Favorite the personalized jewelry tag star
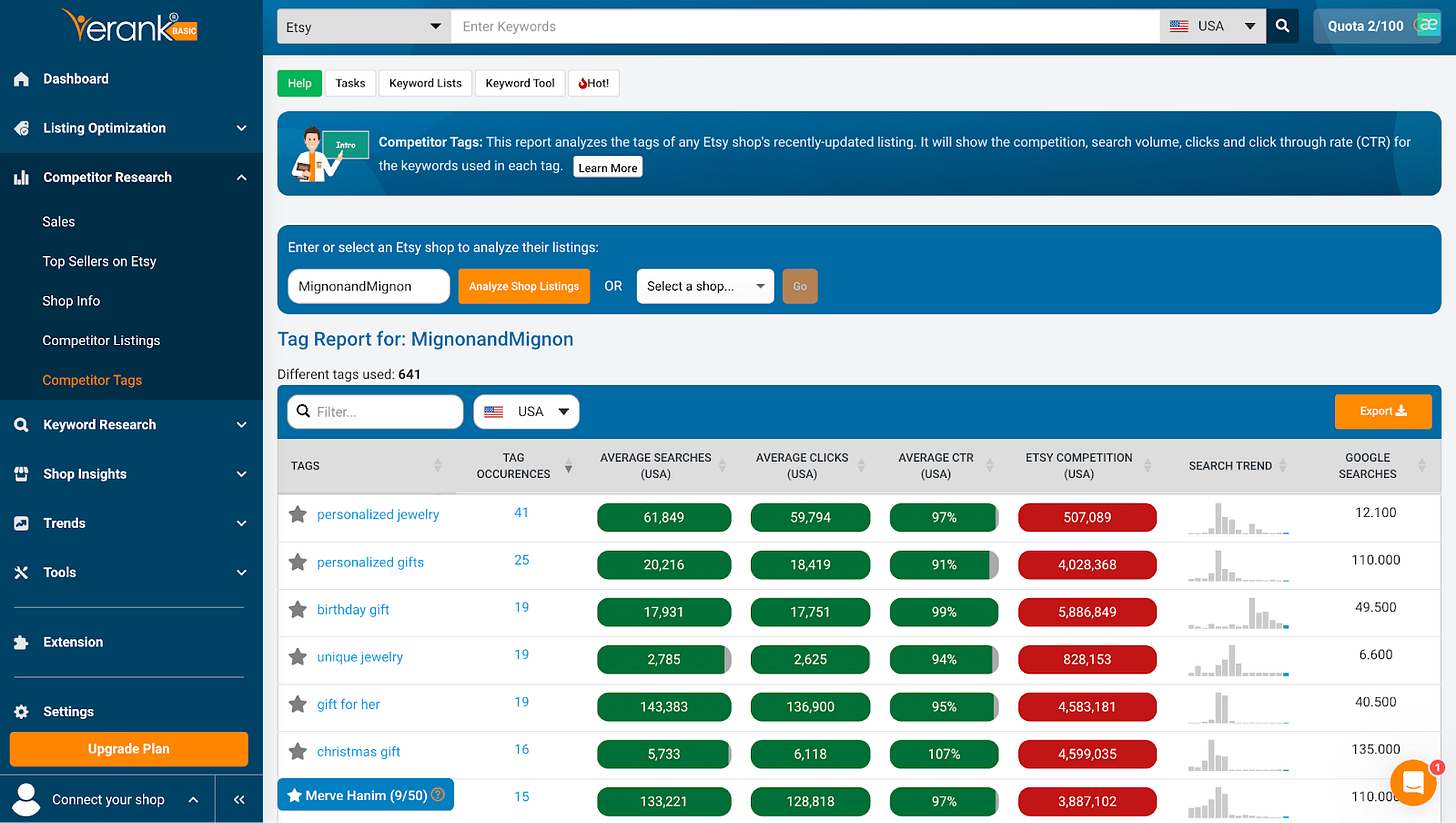The image size is (1456, 823). click(297, 514)
